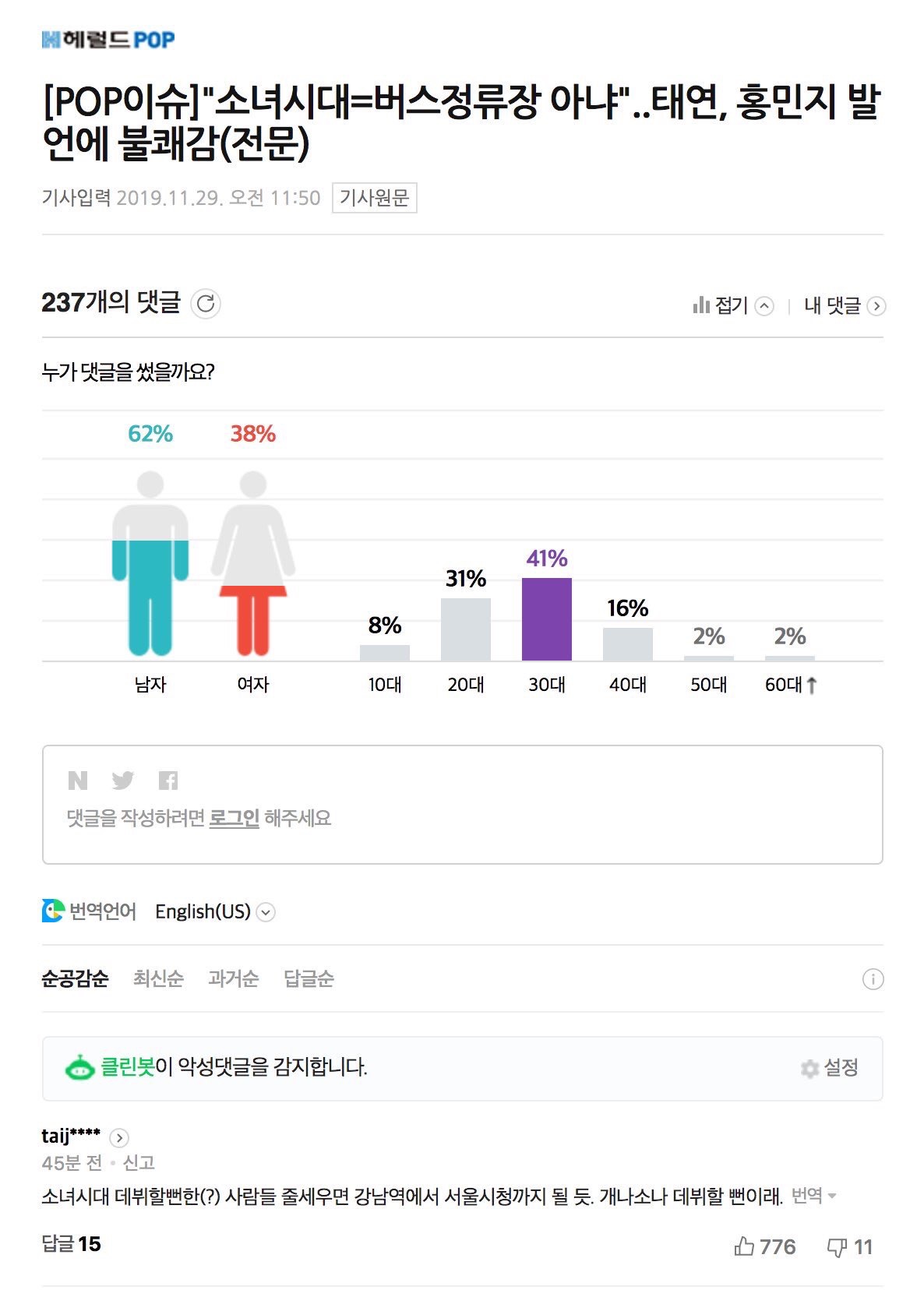
Task: Select Naver login icon in comment box
Action: tap(78, 780)
